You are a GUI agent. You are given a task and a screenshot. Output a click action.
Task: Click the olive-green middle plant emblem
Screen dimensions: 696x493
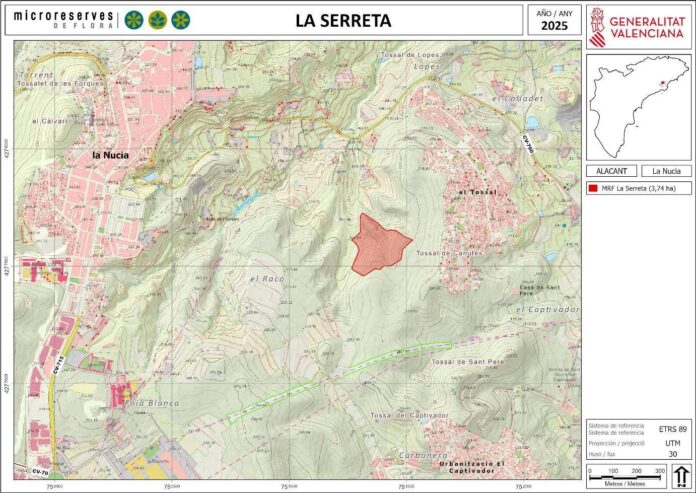tap(157, 20)
